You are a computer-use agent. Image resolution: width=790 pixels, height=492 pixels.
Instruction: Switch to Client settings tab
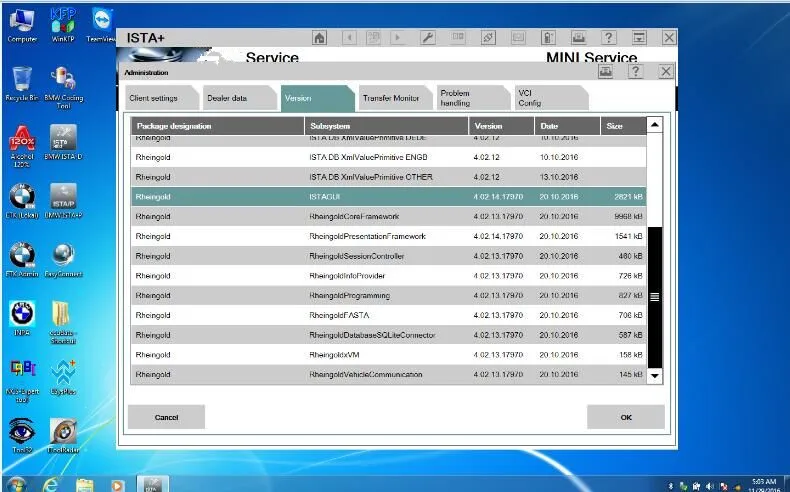(161, 98)
